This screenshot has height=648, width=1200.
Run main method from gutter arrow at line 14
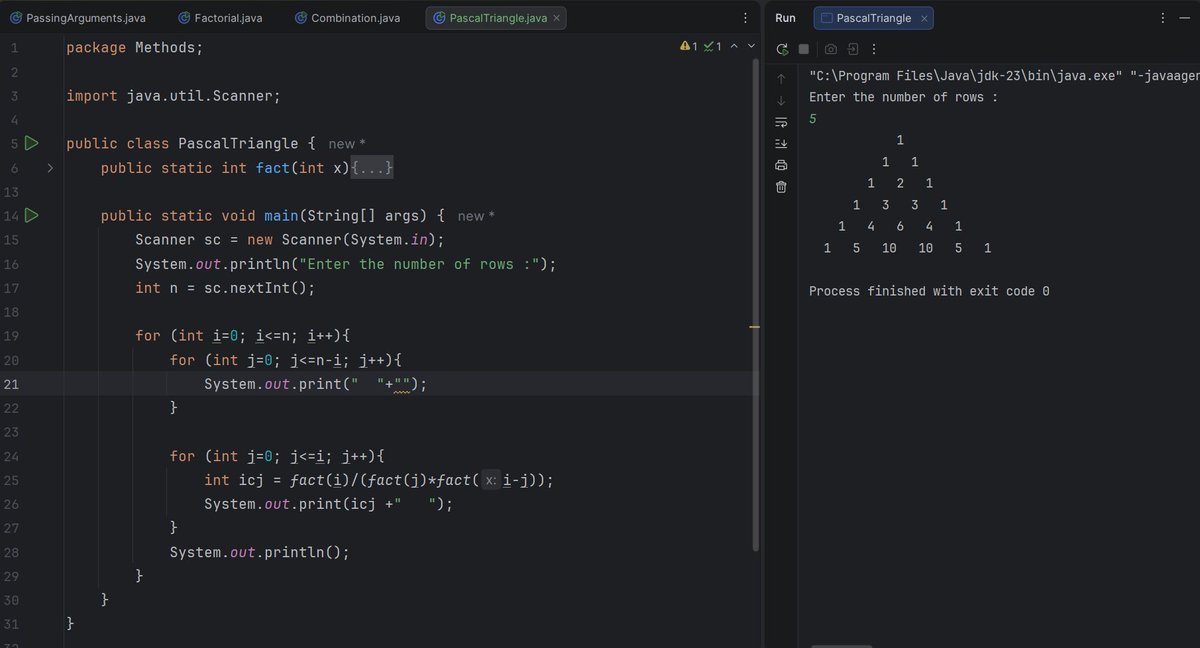[x=31, y=215]
